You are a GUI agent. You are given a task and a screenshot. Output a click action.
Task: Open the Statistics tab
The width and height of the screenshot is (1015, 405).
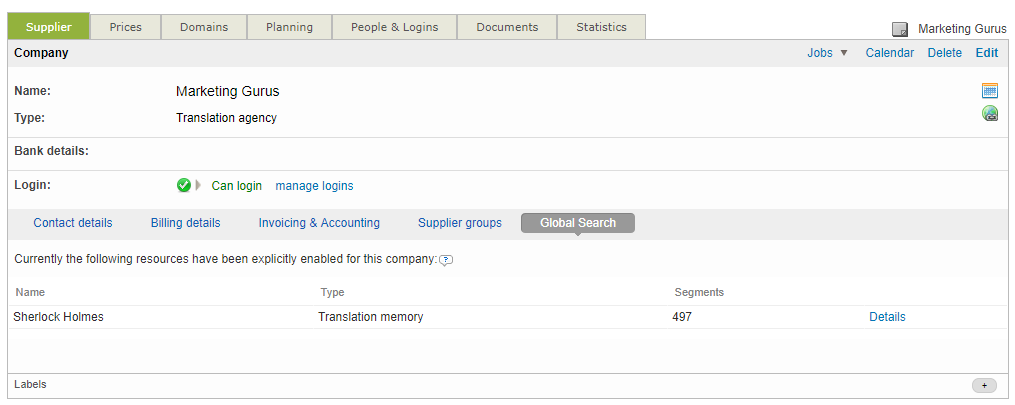601,27
